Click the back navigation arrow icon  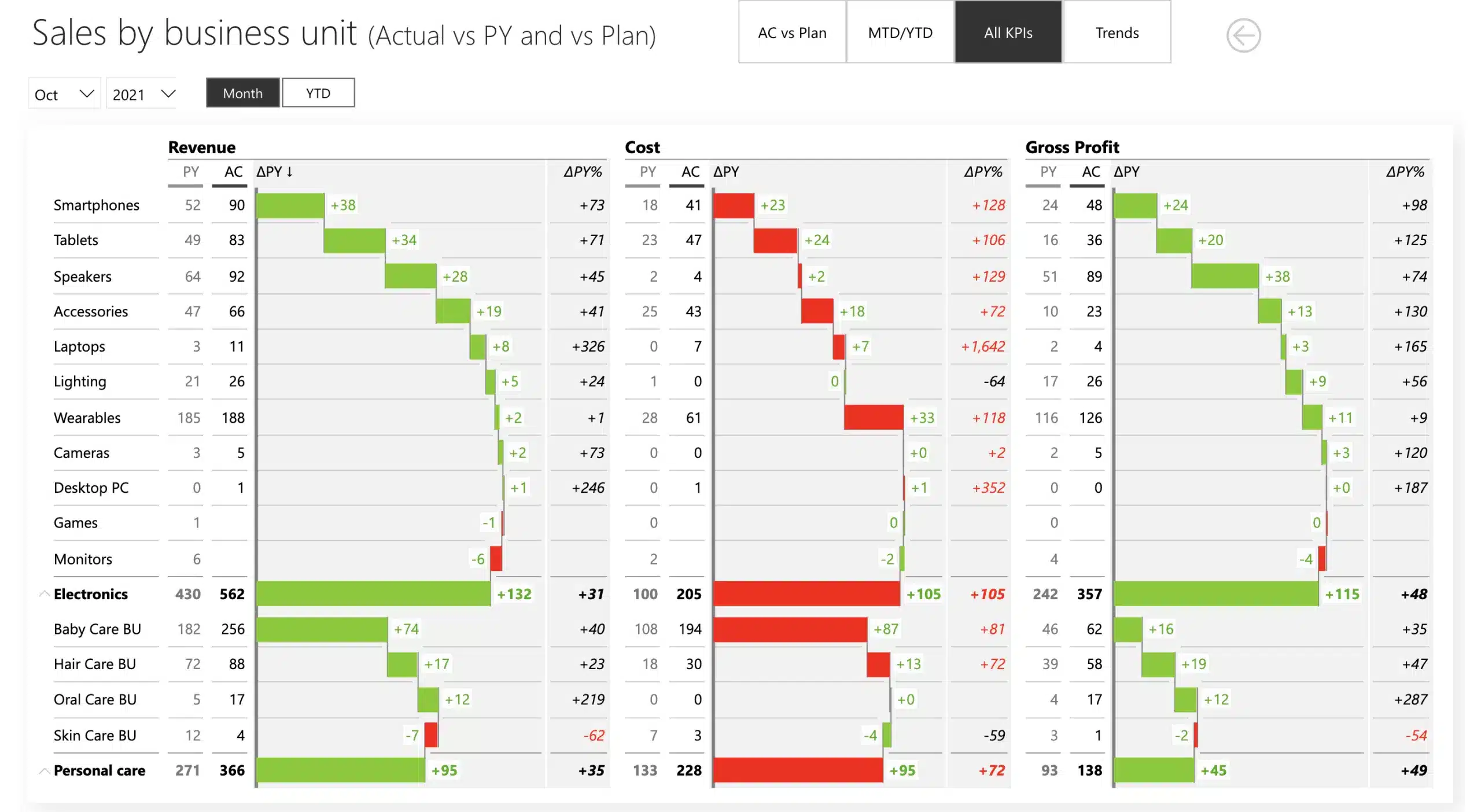1243,35
